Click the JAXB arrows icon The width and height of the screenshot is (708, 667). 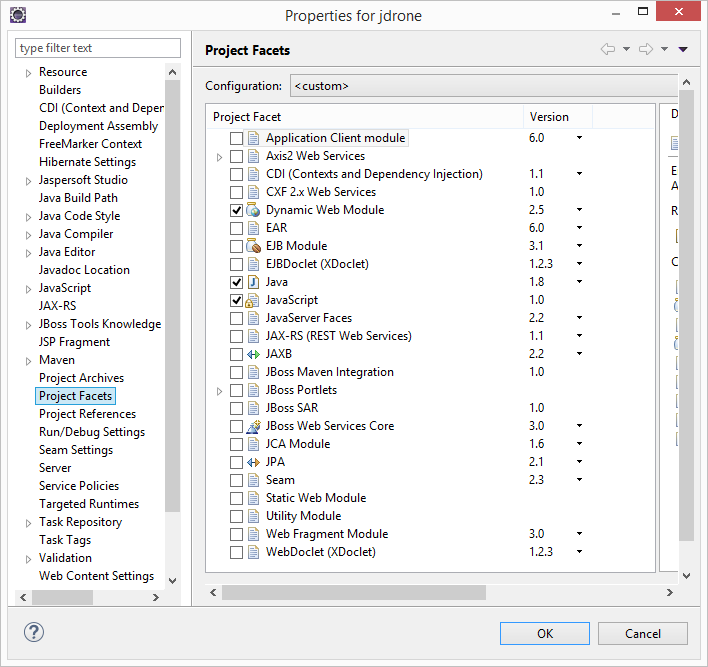[253, 354]
